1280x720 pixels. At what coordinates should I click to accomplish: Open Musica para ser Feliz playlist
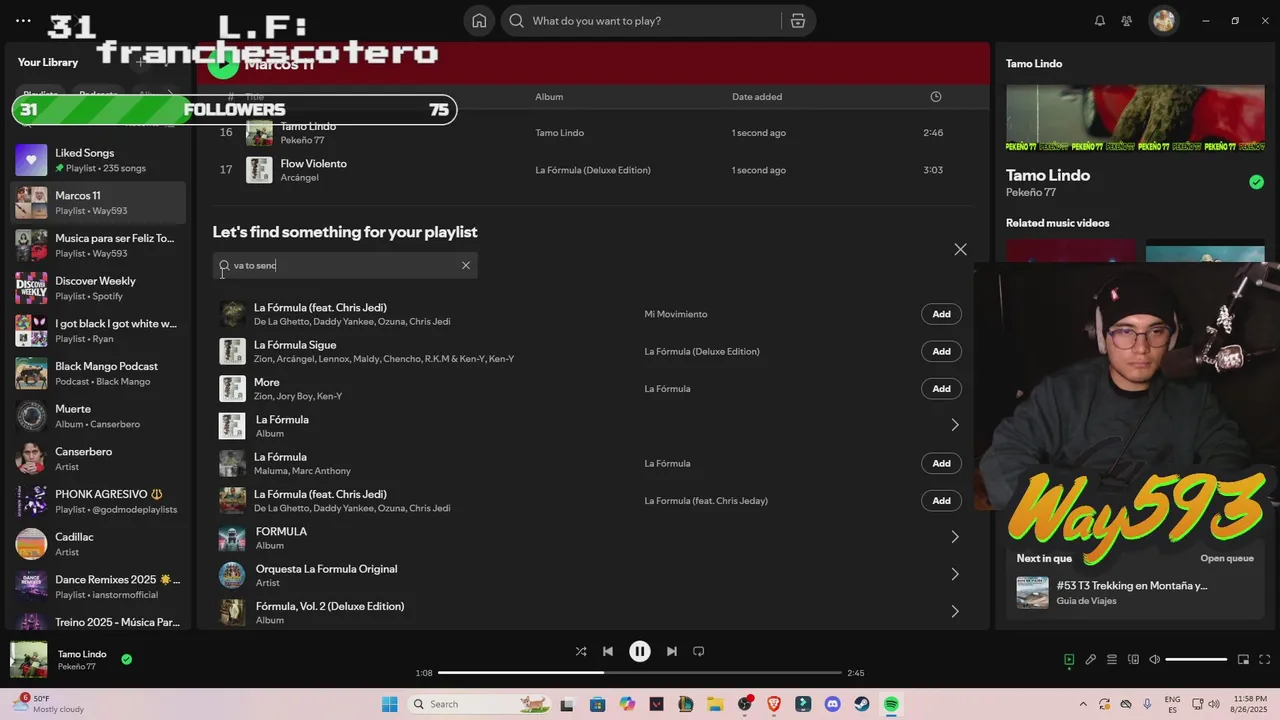98,246
